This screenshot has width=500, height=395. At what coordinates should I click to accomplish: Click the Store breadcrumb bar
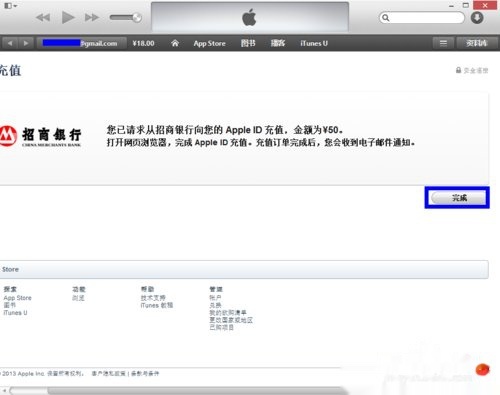[x=244, y=269]
